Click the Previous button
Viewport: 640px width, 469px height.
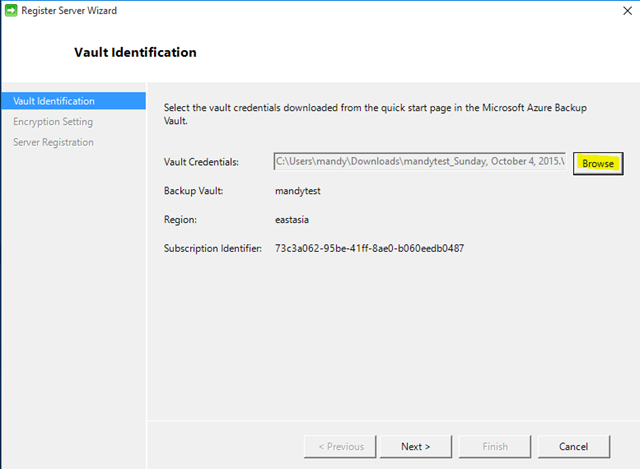[340, 447]
